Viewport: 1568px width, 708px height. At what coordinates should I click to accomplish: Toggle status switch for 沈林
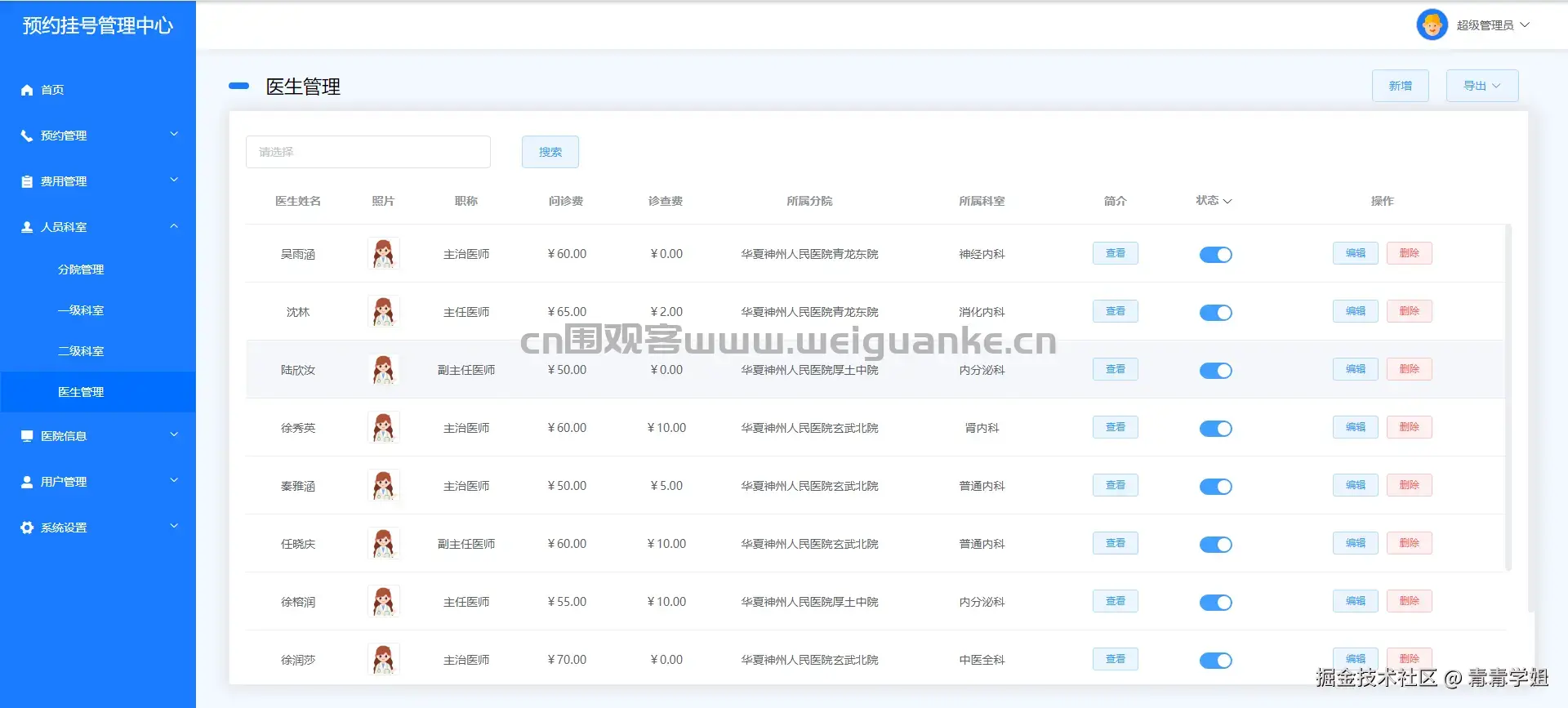tap(1215, 313)
